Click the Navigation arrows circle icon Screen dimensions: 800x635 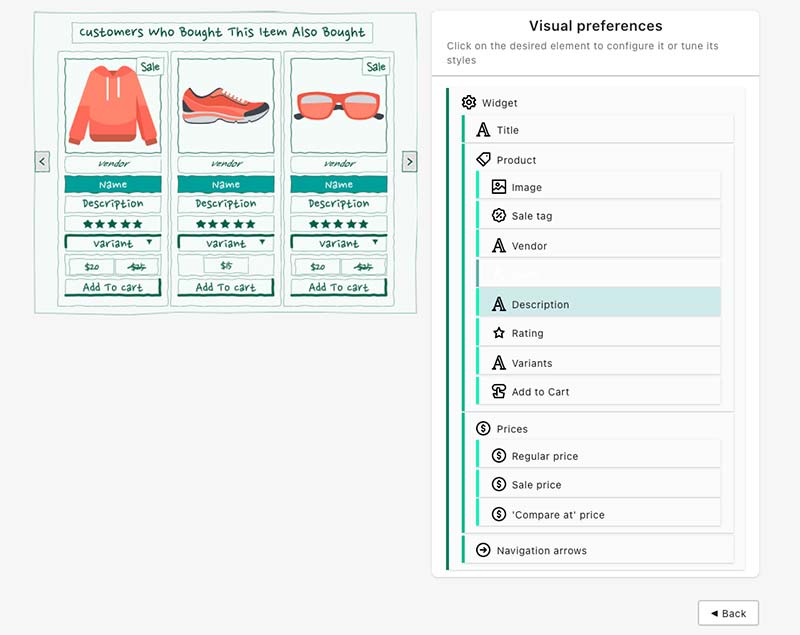484,550
